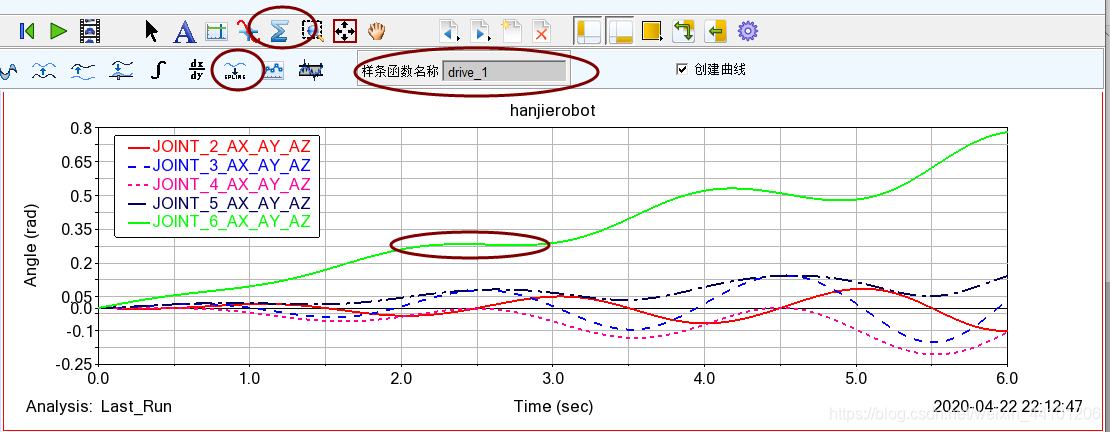Click the fit-to-view arrows icon
1110x432 pixels.
pyautogui.click(x=344, y=31)
